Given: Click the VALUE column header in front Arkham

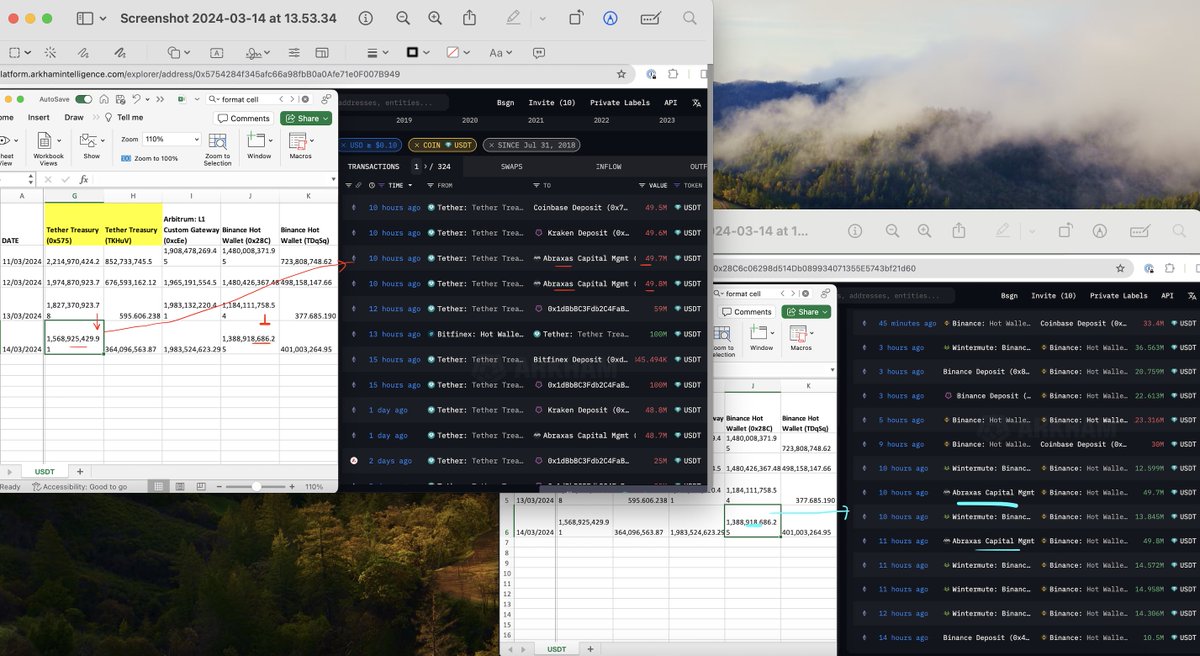Looking at the screenshot, I should [658, 185].
